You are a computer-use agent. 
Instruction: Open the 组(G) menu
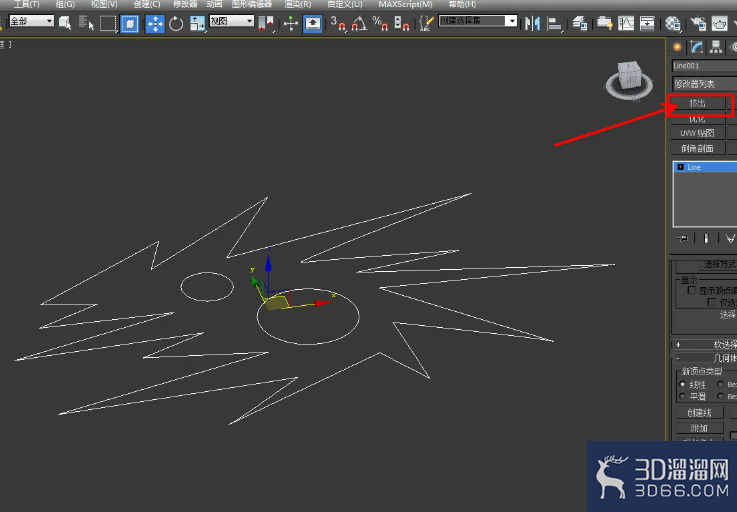click(65, 4)
